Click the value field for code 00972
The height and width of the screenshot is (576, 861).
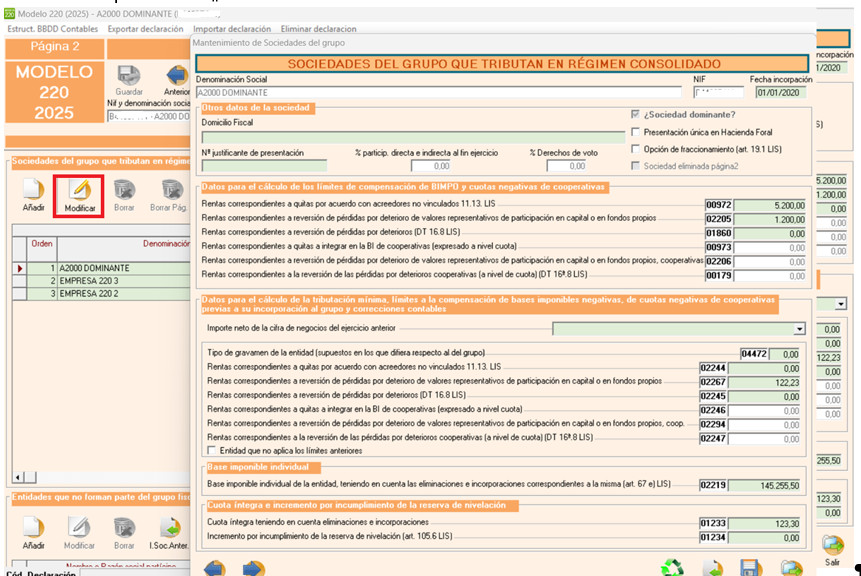point(770,205)
